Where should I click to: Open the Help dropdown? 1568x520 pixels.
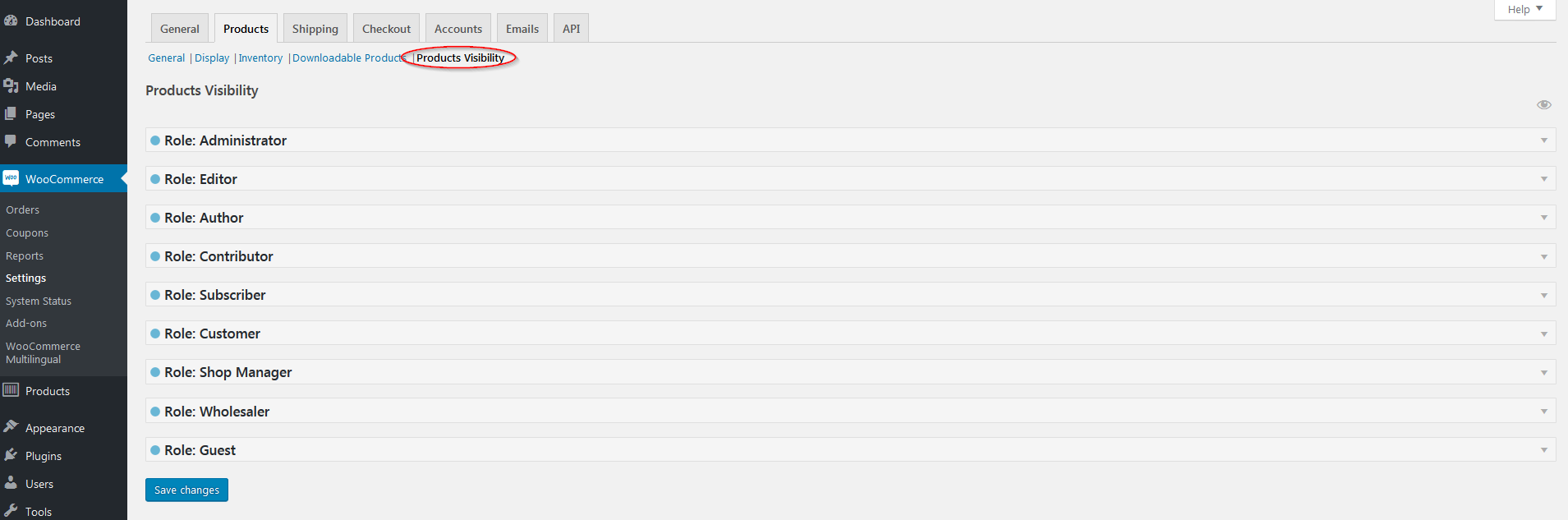(1524, 10)
